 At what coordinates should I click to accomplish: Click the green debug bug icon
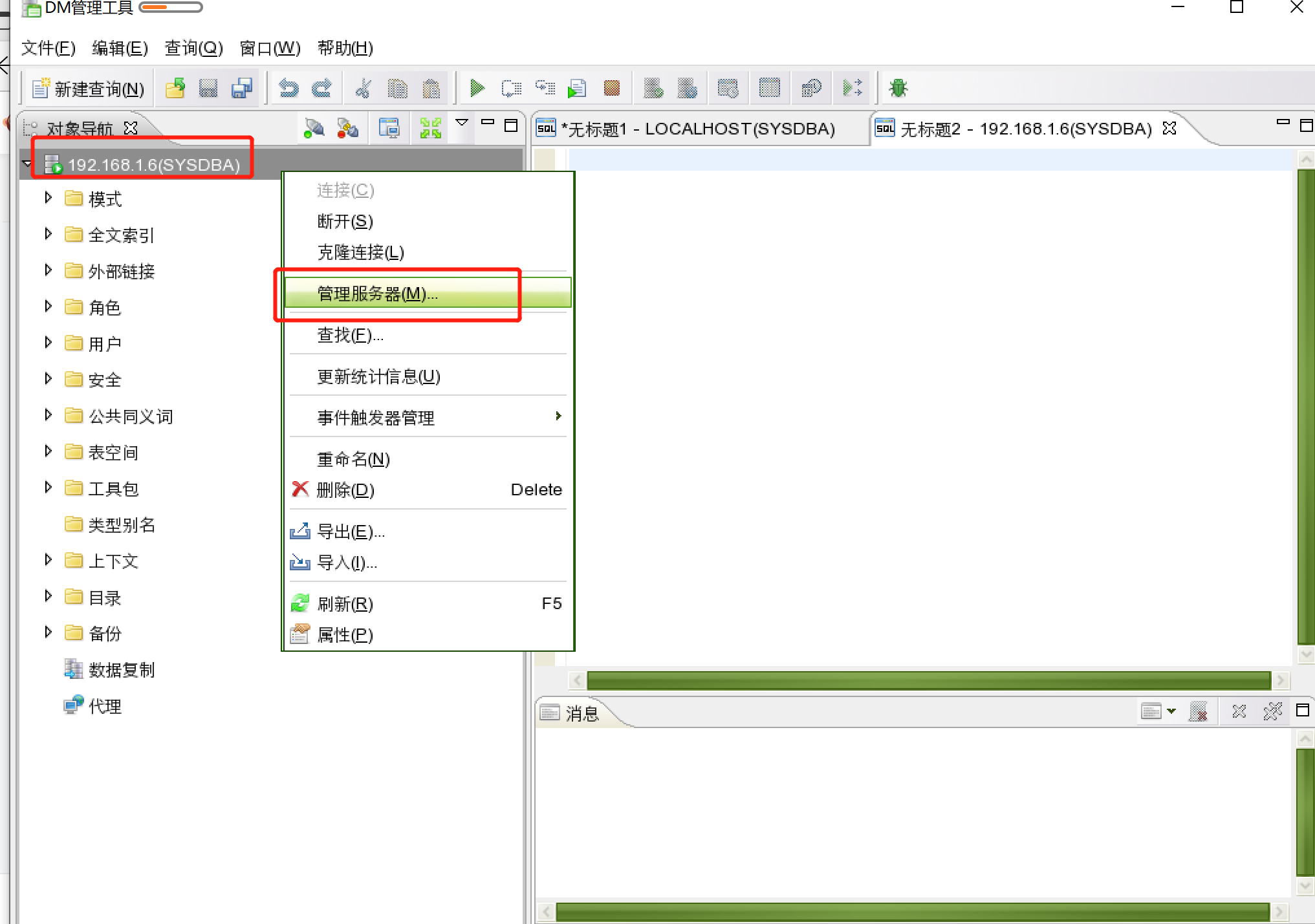898,88
